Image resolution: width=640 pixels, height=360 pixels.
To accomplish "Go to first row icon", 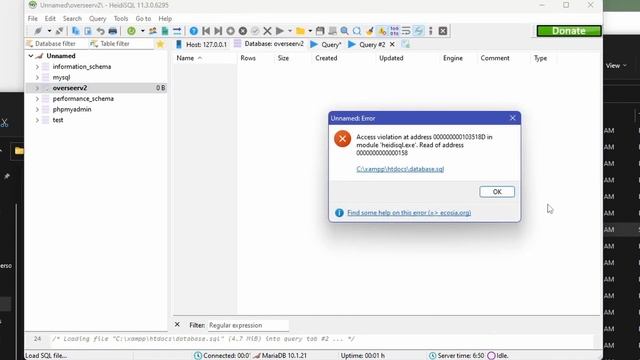I will (206, 31).
